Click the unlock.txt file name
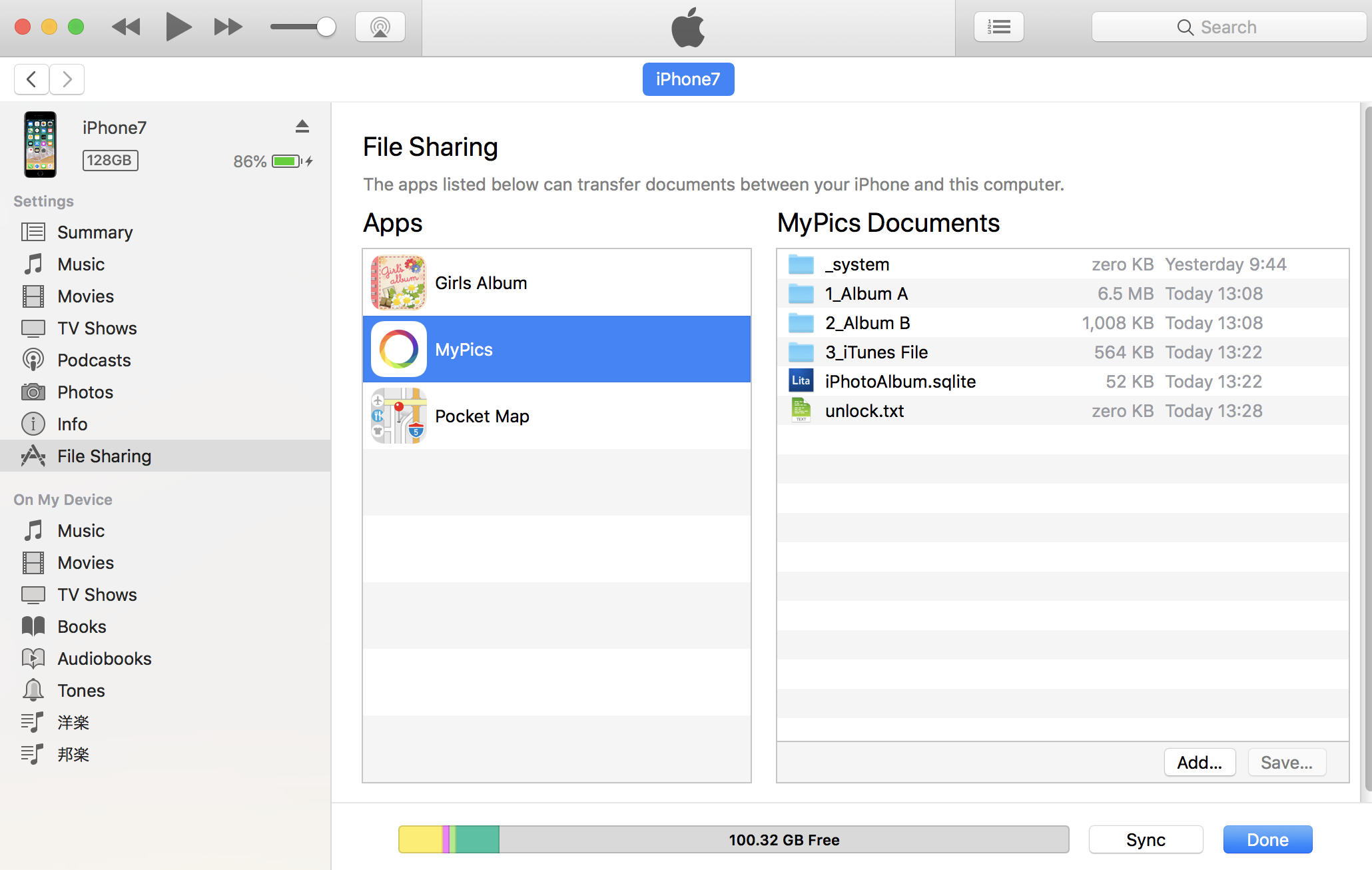 [x=864, y=411]
